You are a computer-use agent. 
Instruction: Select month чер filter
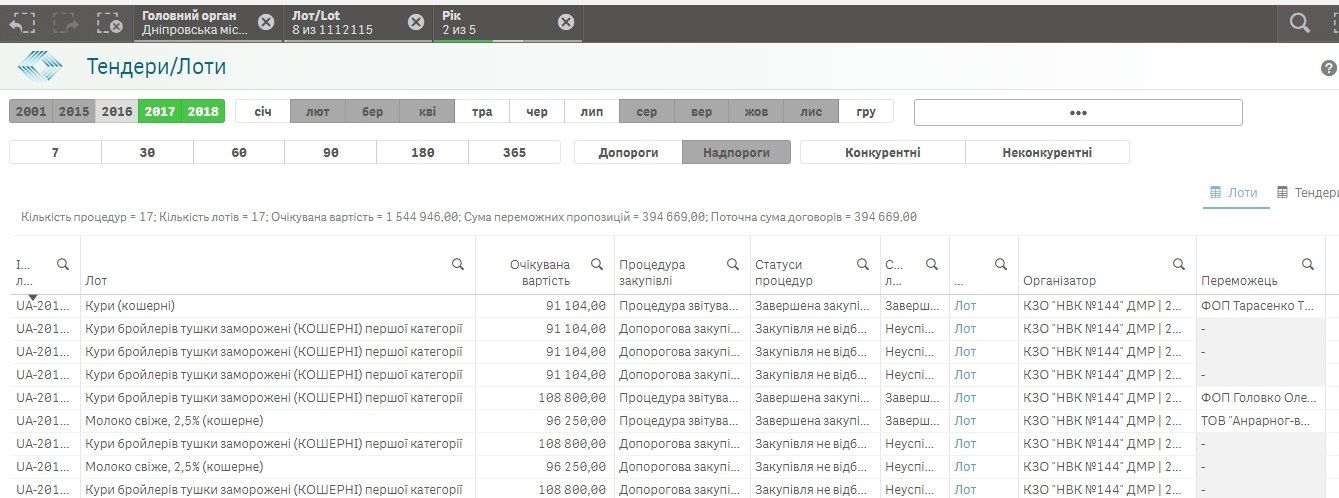click(x=537, y=112)
